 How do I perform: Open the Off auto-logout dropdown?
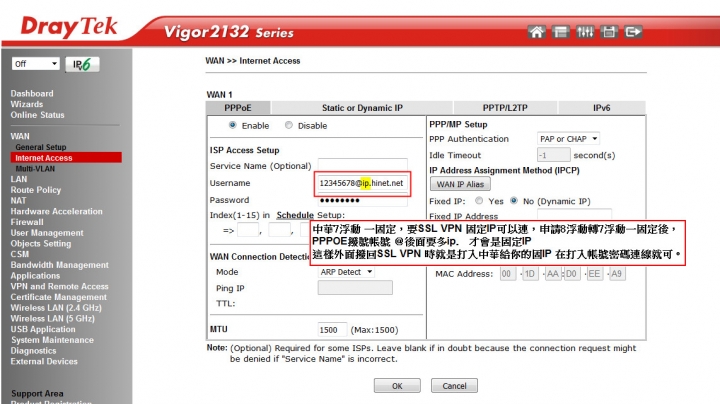(36, 63)
